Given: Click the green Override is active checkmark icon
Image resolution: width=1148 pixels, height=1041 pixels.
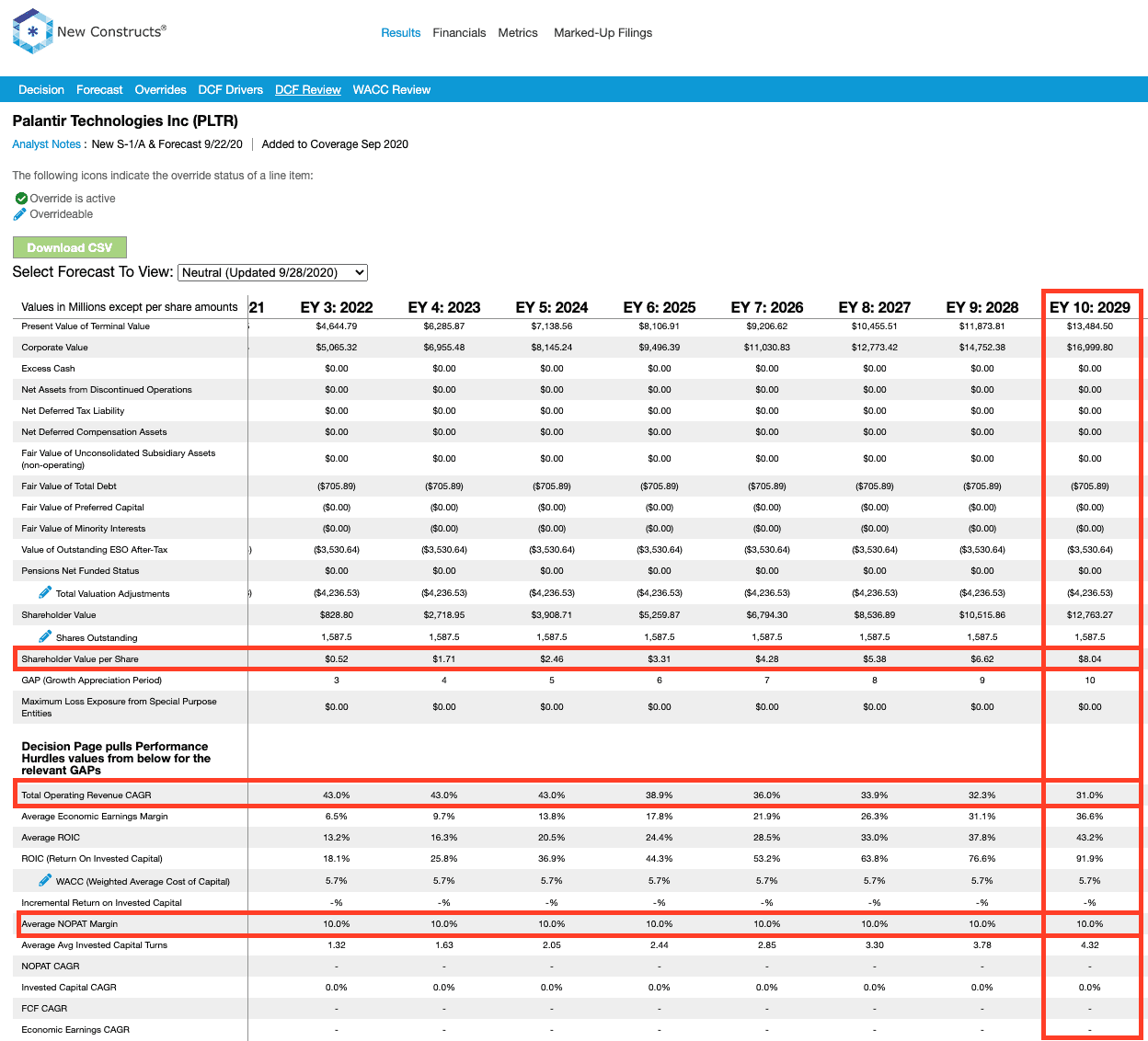Looking at the screenshot, I should pyautogui.click(x=21, y=198).
